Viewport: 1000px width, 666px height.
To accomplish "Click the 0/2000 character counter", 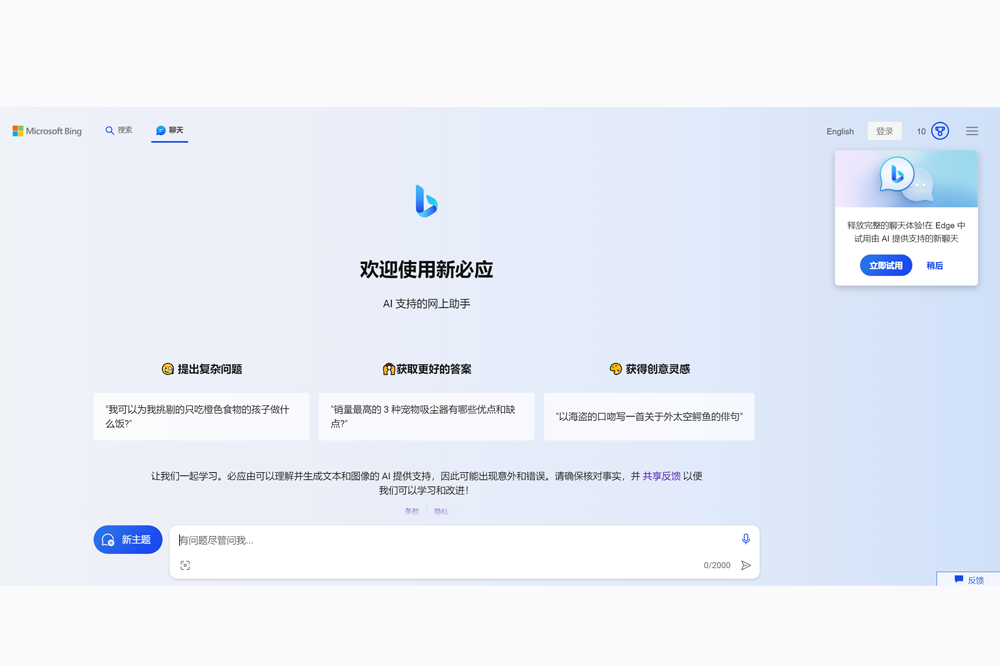I will click(x=717, y=565).
